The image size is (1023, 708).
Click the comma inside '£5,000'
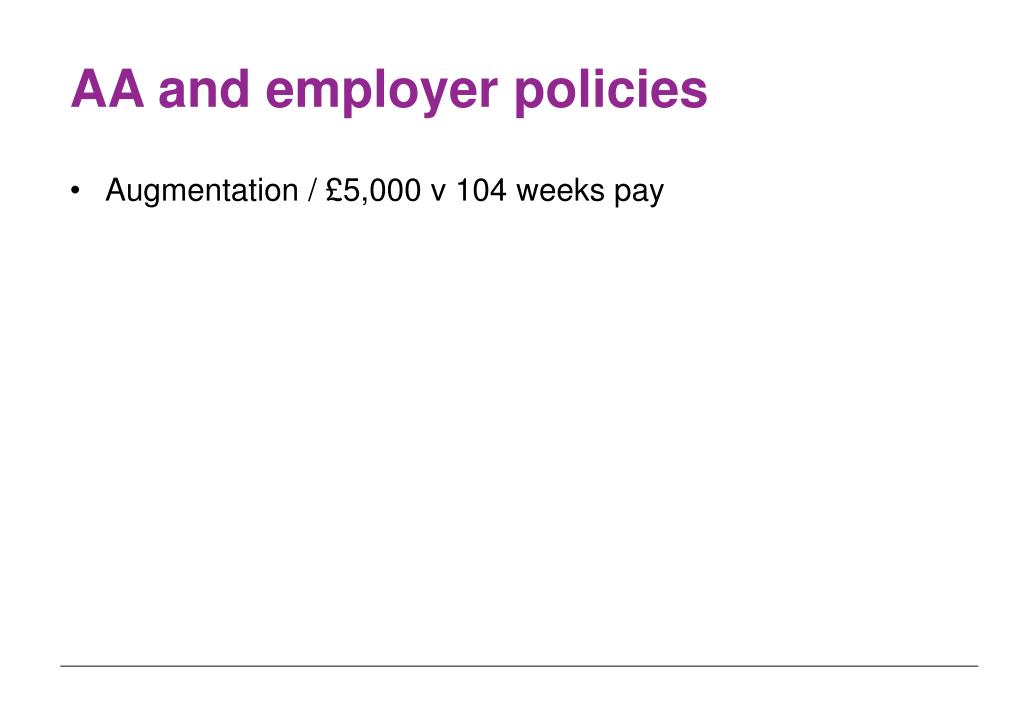point(363,202)
